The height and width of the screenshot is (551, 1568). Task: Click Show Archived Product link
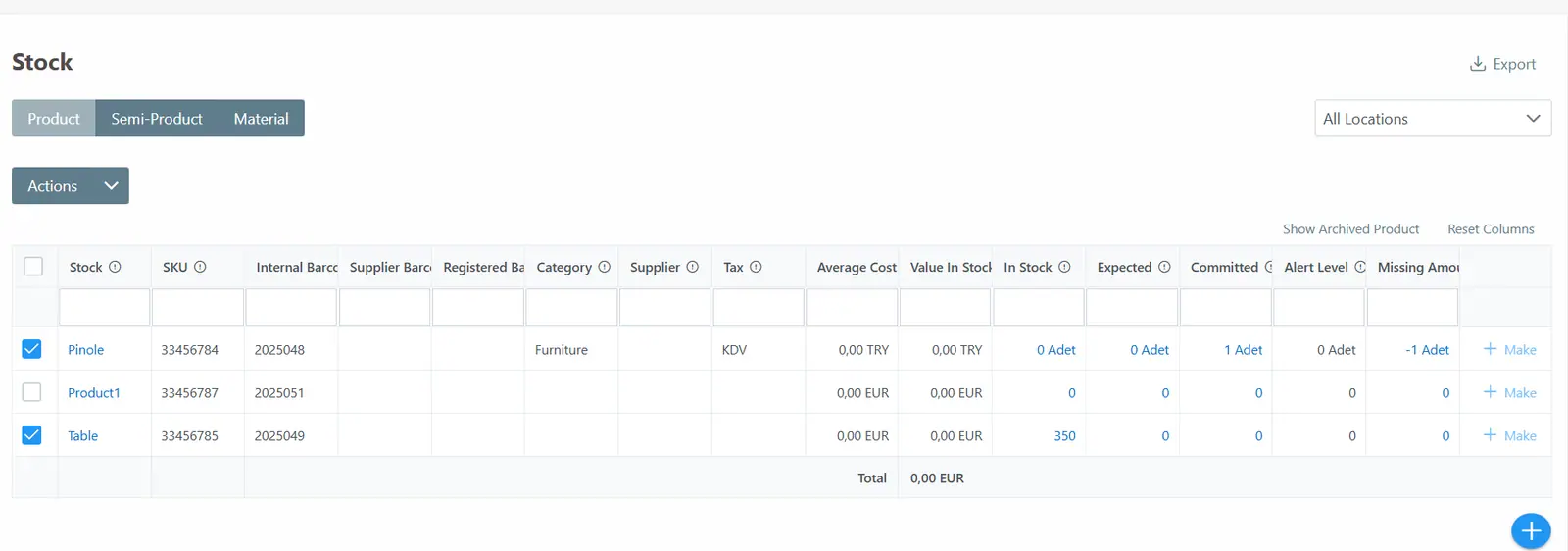coord(1350,229)
